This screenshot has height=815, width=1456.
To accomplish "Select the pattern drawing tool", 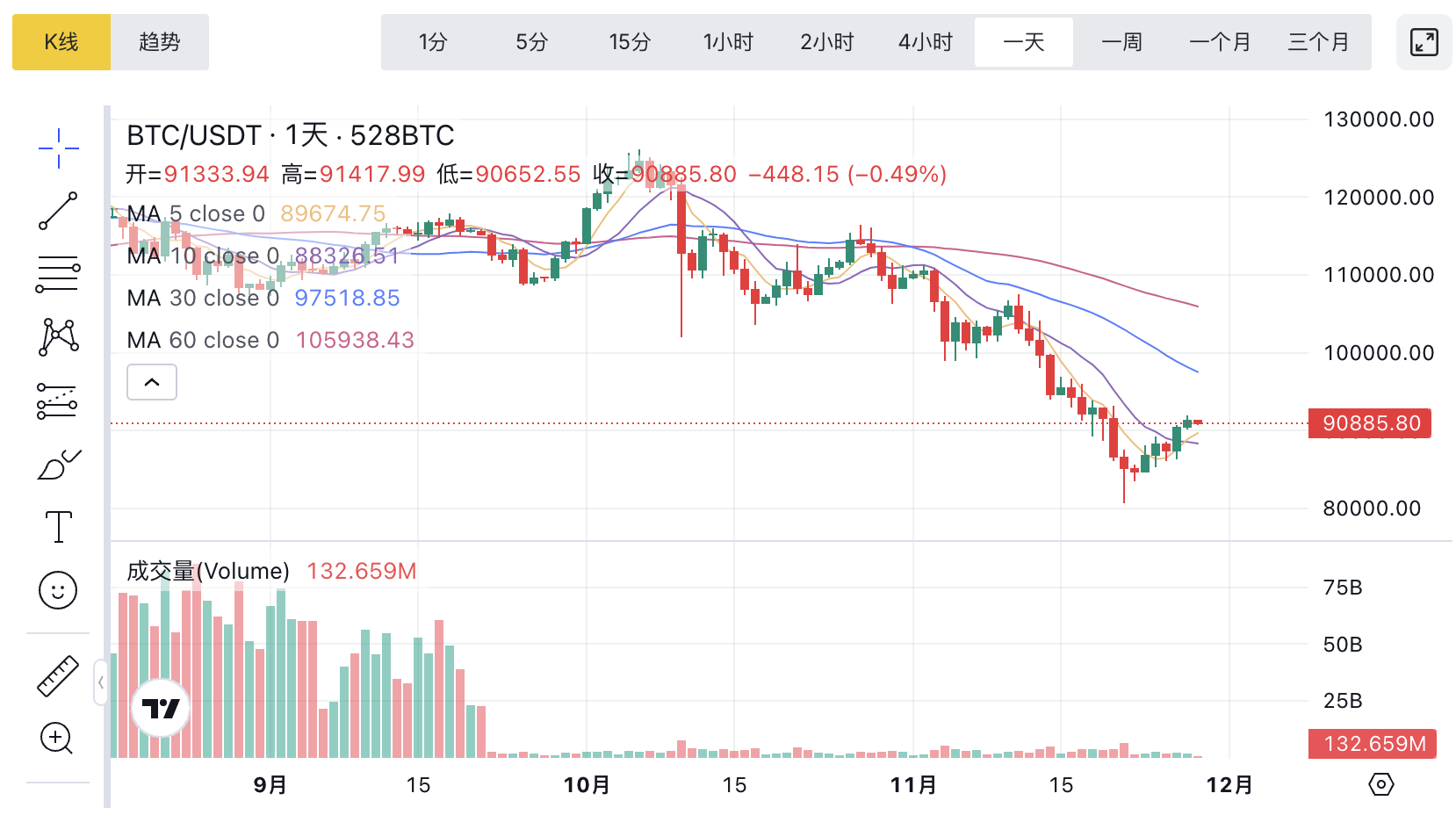I will tap(58, 336).
